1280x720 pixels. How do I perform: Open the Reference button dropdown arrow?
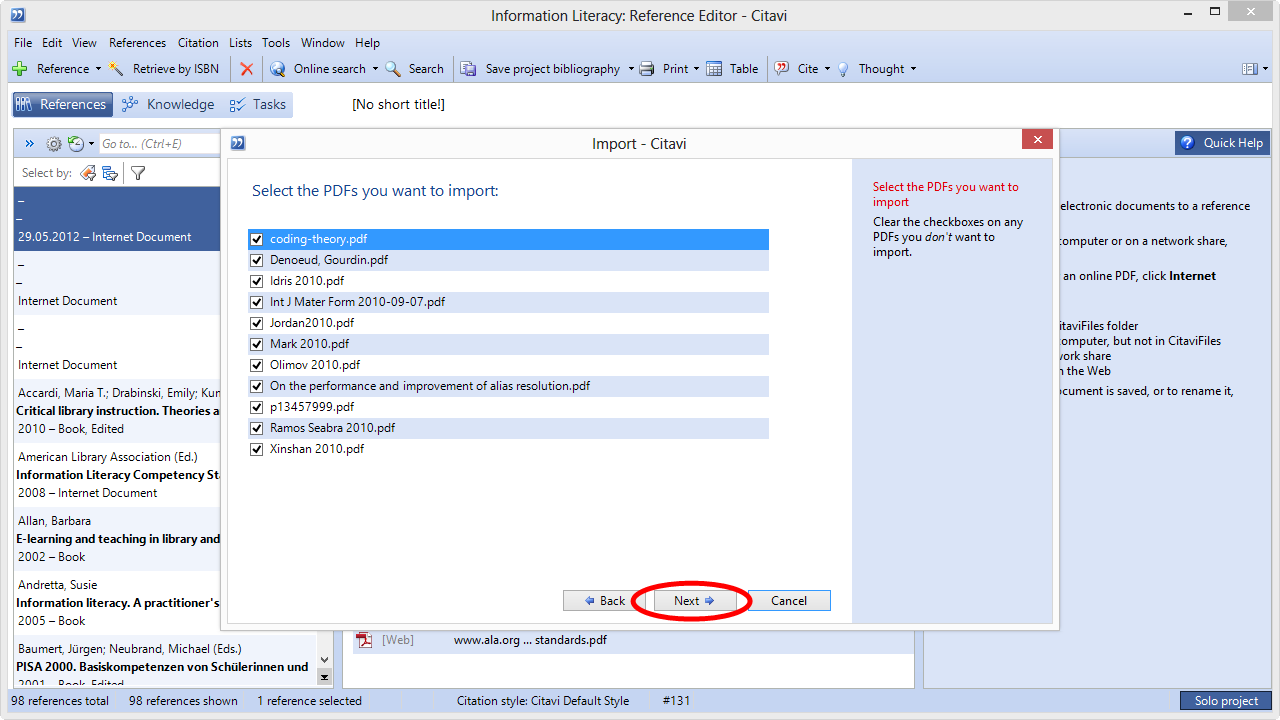coord(98,69)
